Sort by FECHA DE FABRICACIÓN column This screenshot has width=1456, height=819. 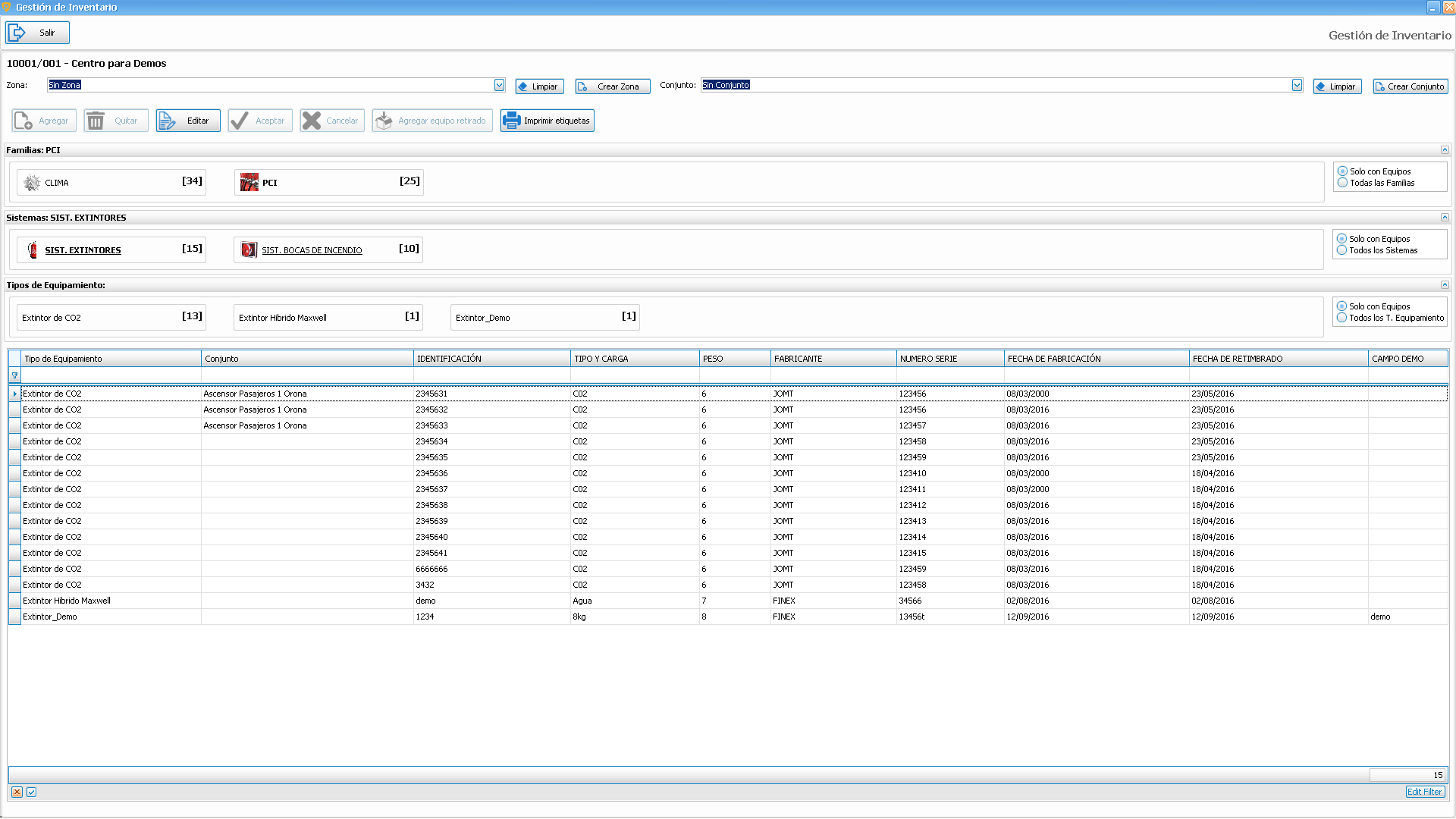tap(1097, 359)
